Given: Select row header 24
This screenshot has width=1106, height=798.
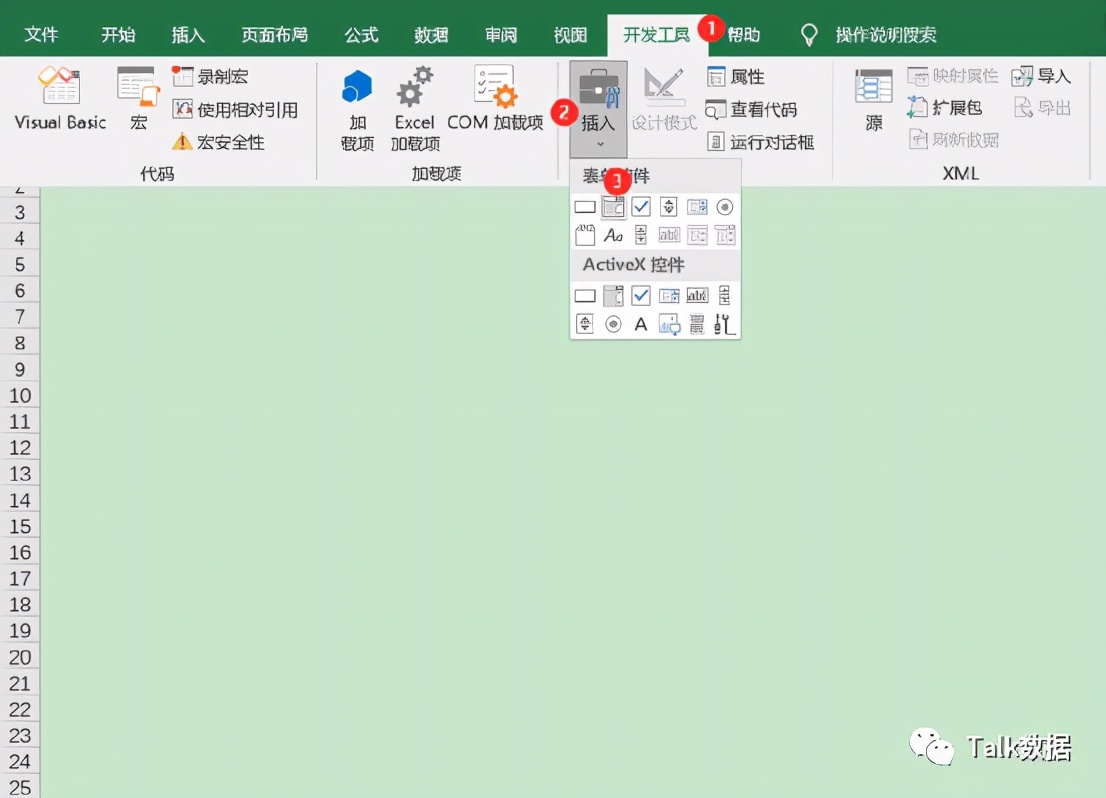Looking at the screenshot, I should [x=20, y=761].
